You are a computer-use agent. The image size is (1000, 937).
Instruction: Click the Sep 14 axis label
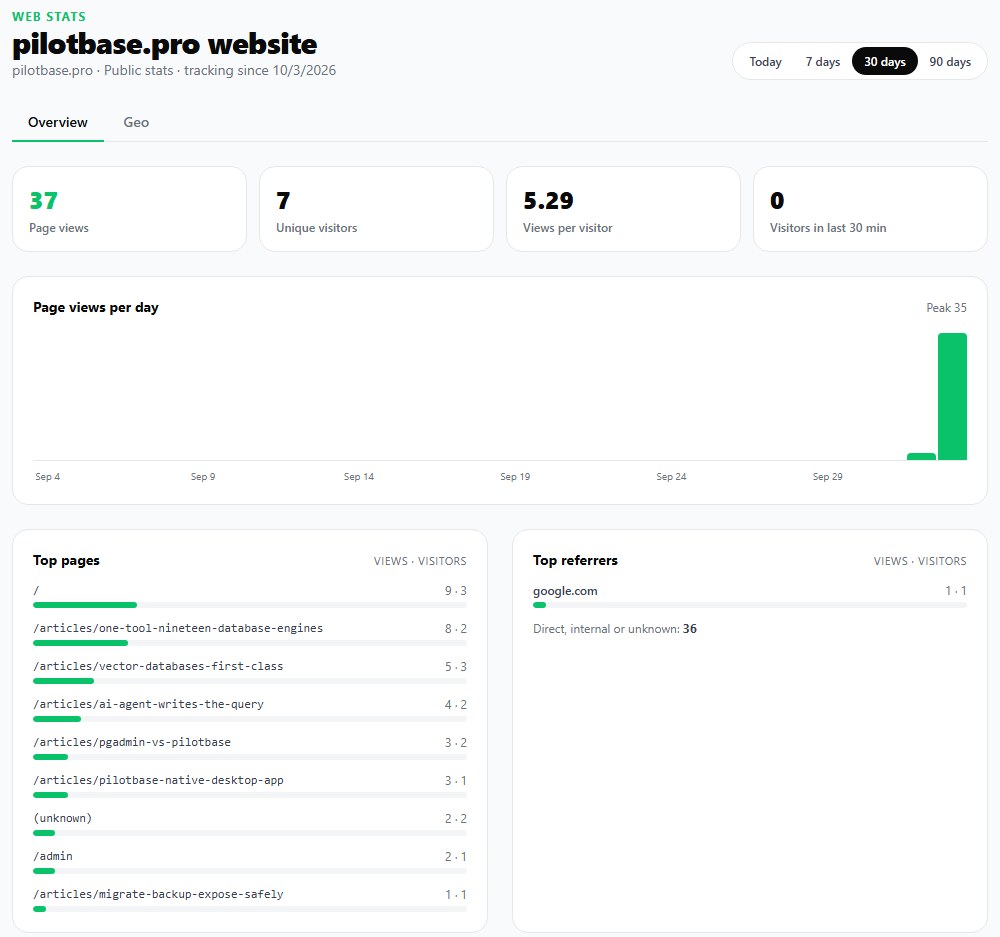point(359,476)
